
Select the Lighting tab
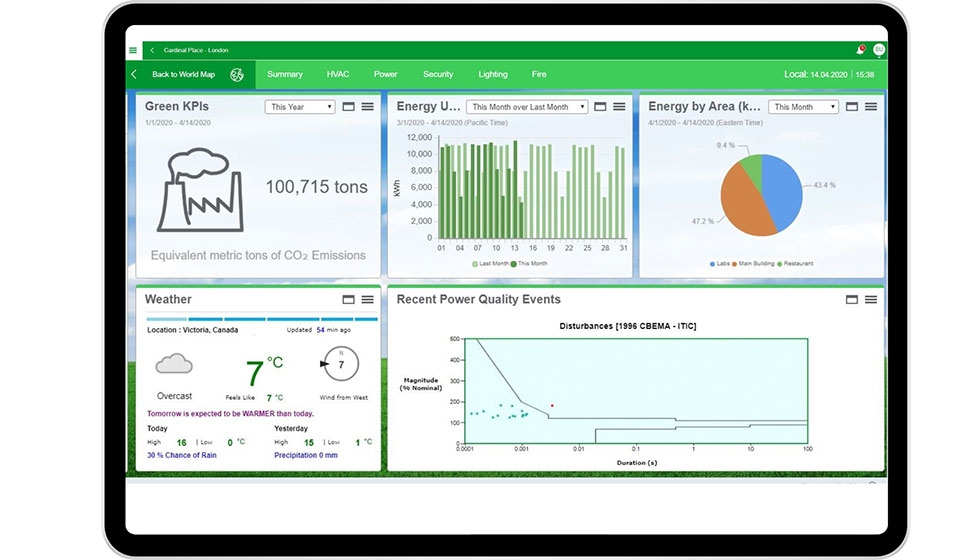click(493, 74)
